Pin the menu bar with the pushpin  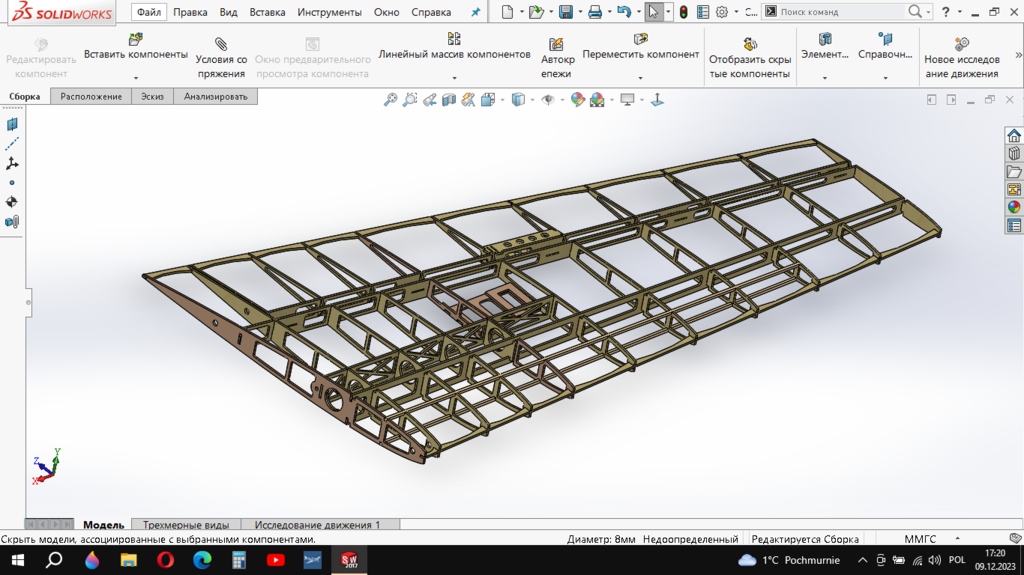point(475,13)
